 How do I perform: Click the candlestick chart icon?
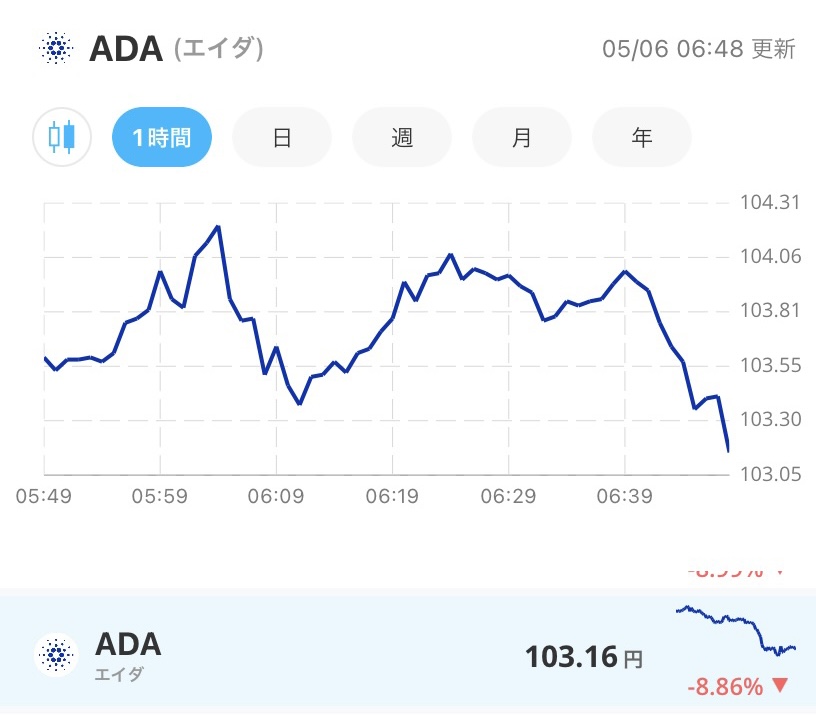point(61,137)
